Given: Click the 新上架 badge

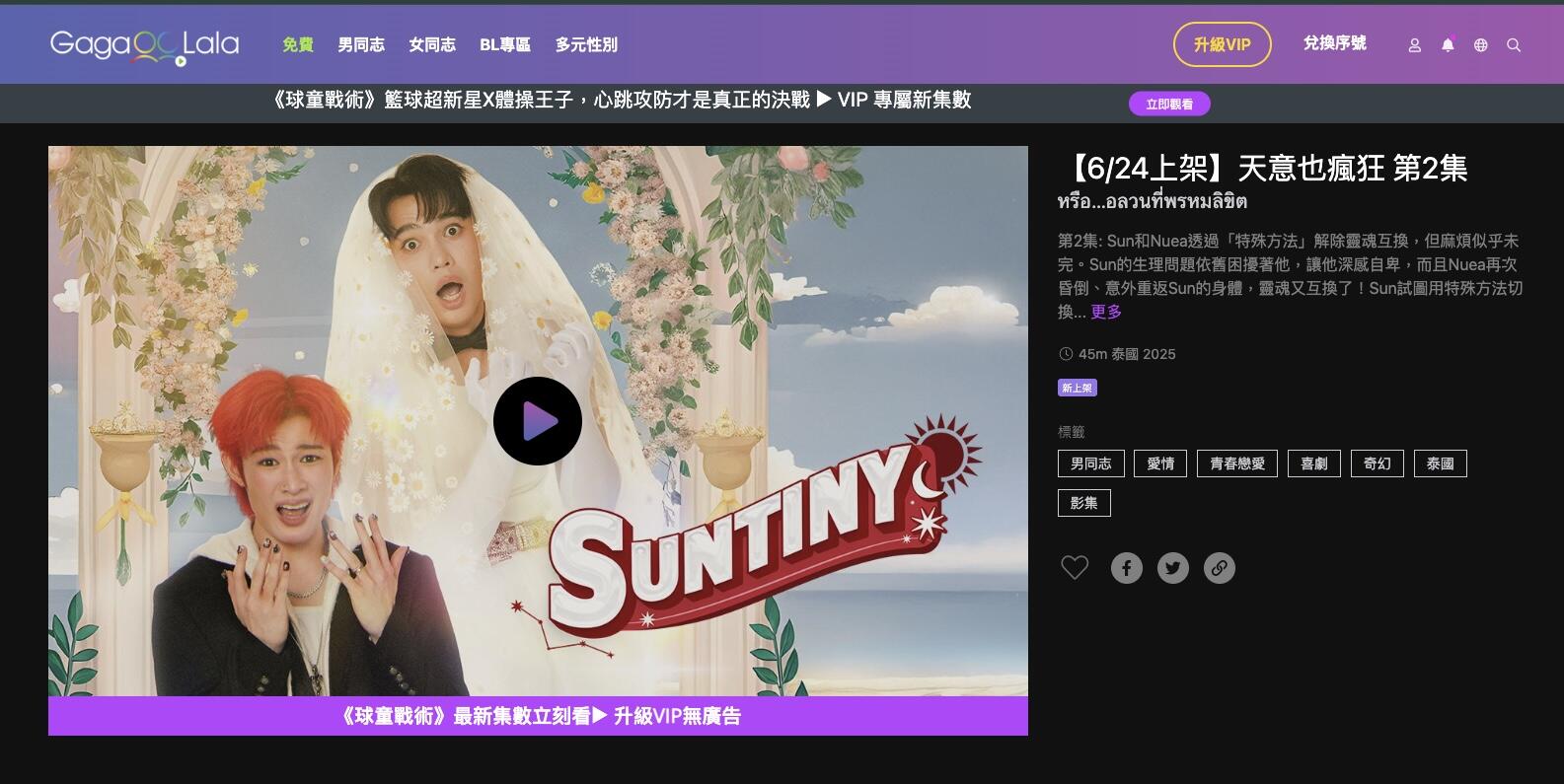Looking at the screenshot, I should [1078, 388].
